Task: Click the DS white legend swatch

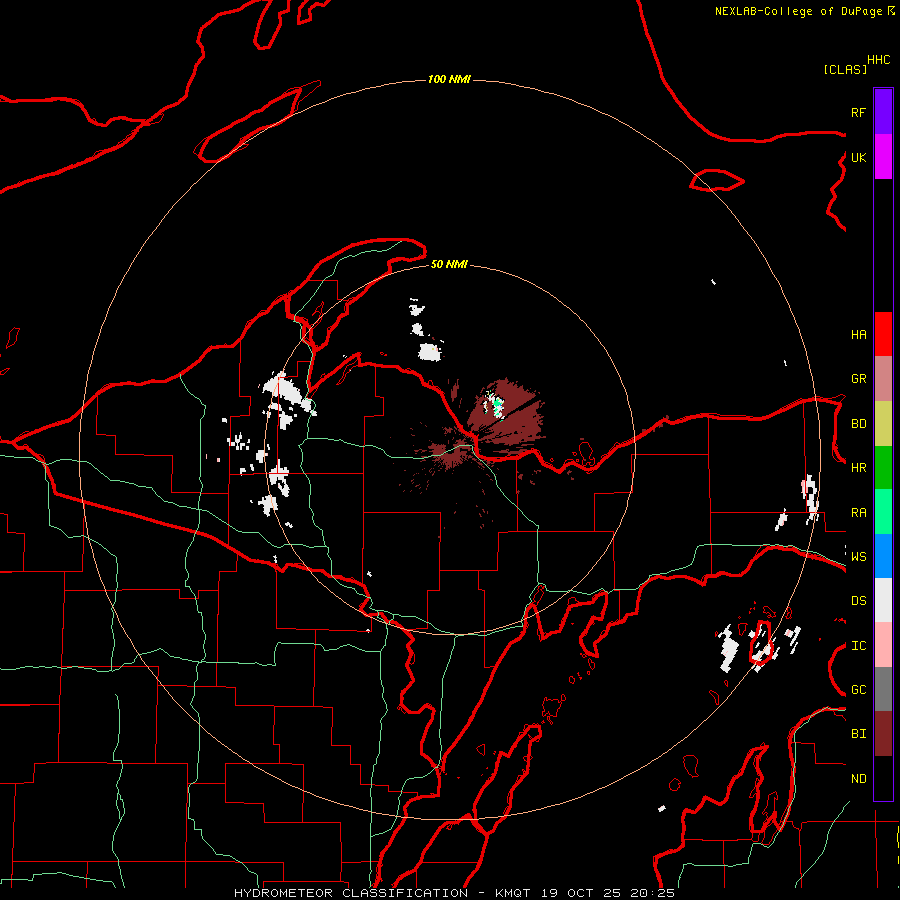Action: (x=883, y=600)
